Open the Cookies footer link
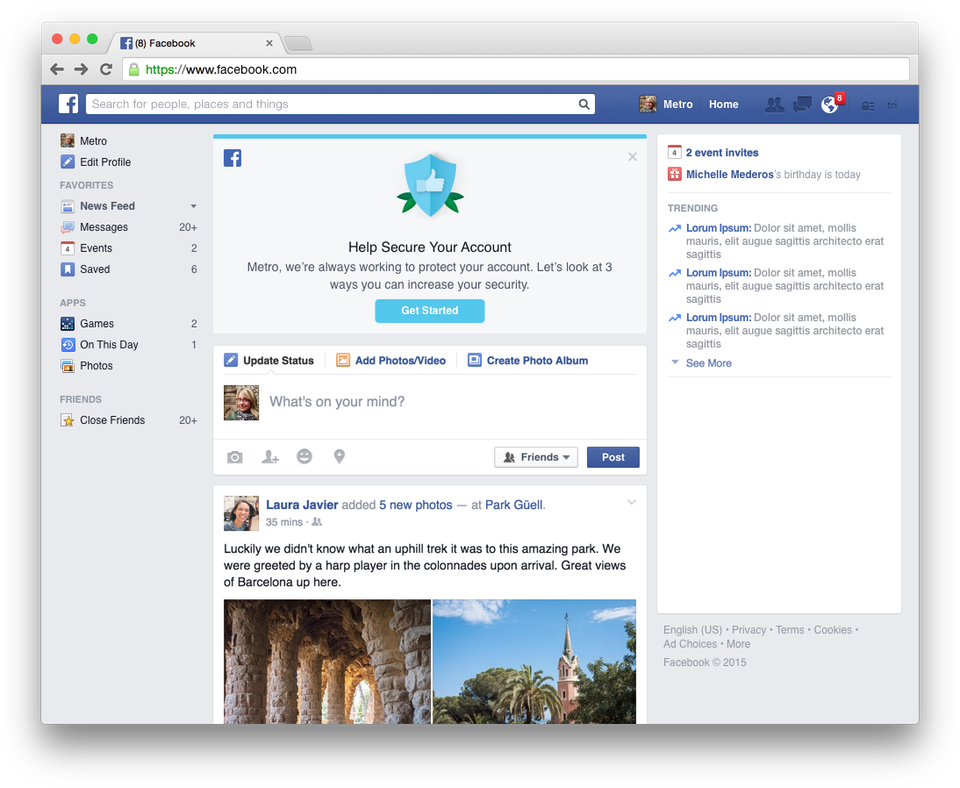Screen dimensions: 960x788 point(833,629)
